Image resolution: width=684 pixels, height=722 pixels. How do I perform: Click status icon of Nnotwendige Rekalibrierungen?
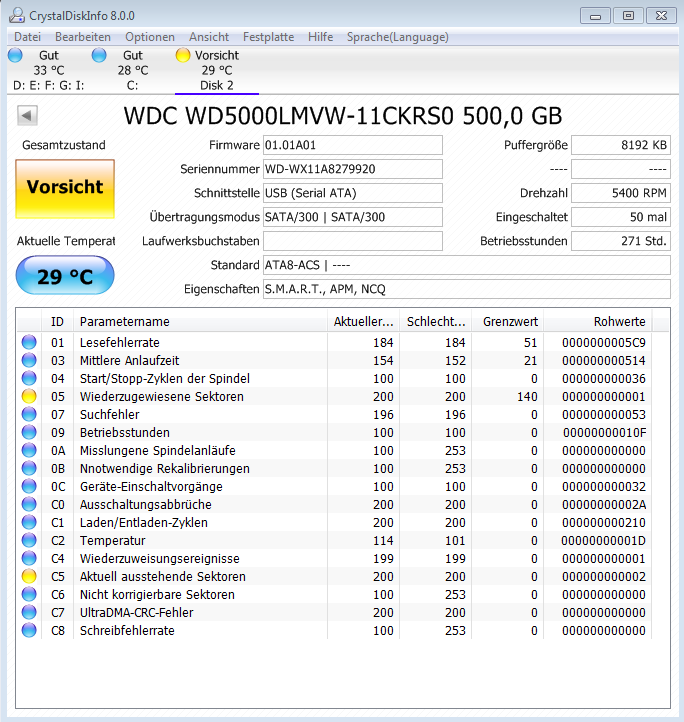(29, 468)
